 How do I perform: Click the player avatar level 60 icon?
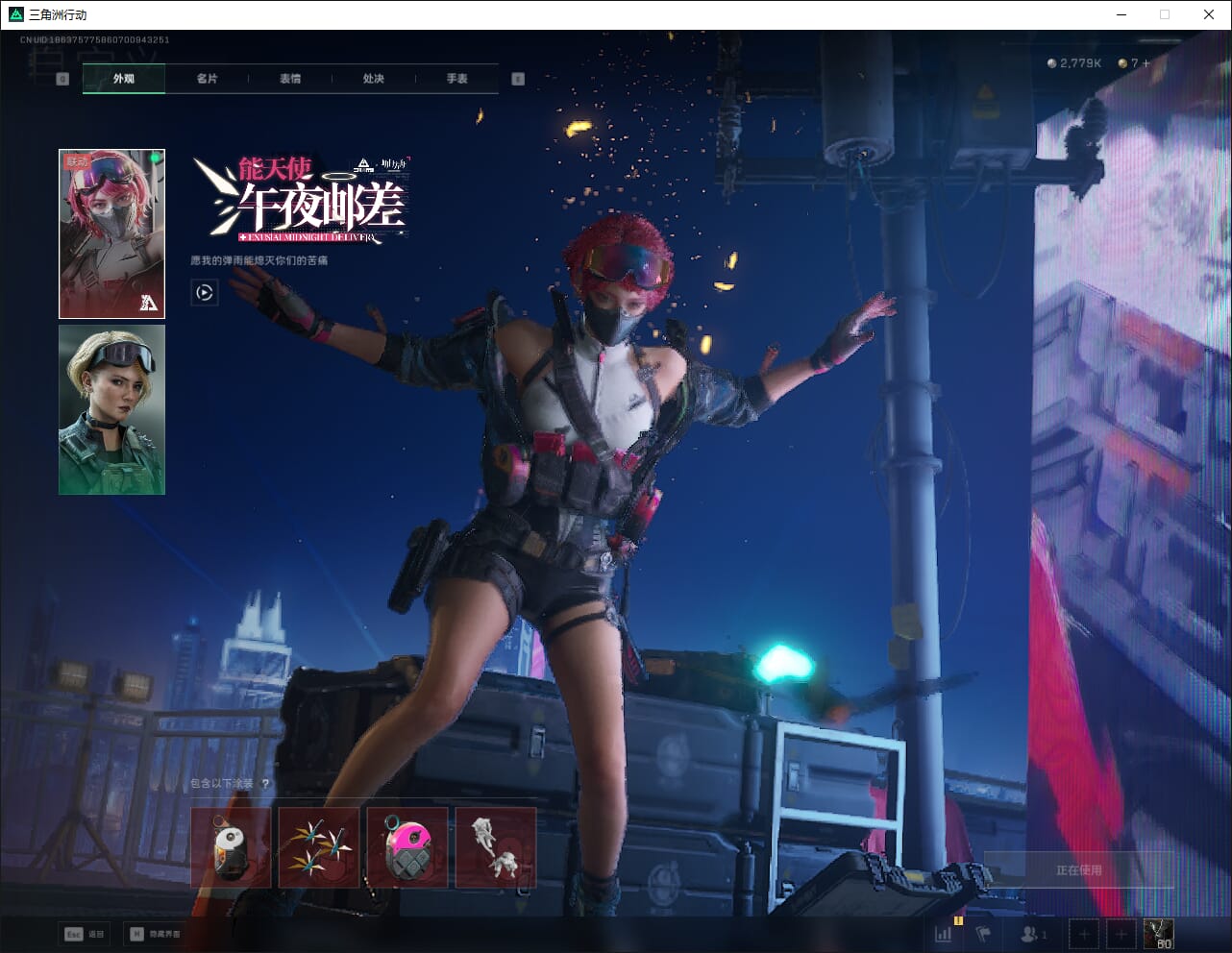pos(1158,934)
